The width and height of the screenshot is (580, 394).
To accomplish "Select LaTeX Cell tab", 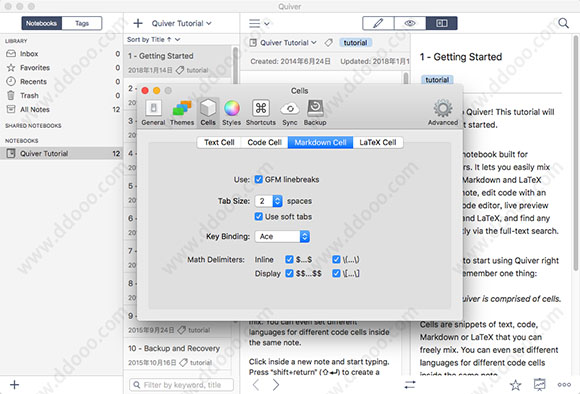I will (378, 142).
